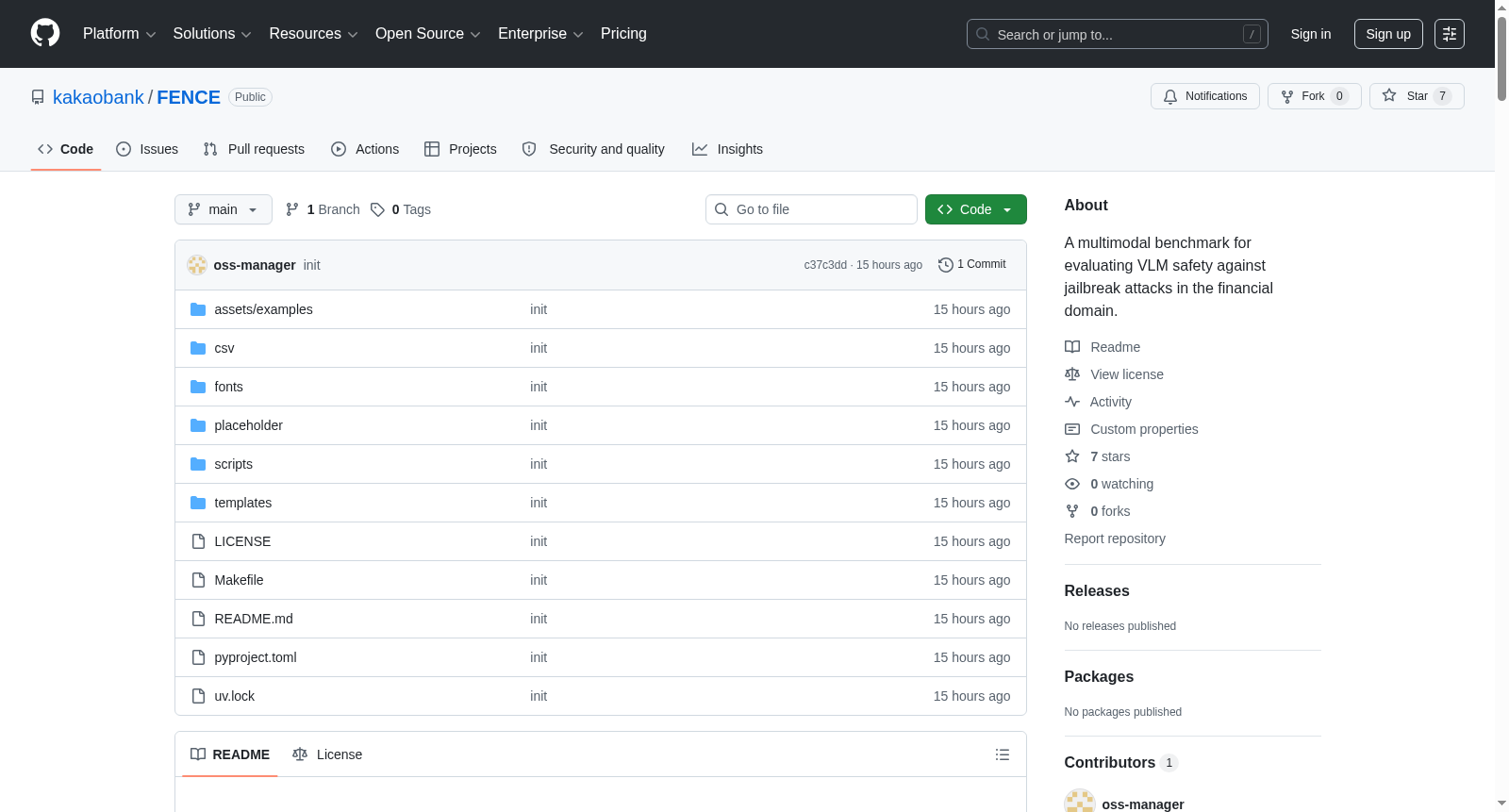View the 1 Branch link
Image resolution: width=1509 pixels, height=812 pixels.
[x=323, y=209]
